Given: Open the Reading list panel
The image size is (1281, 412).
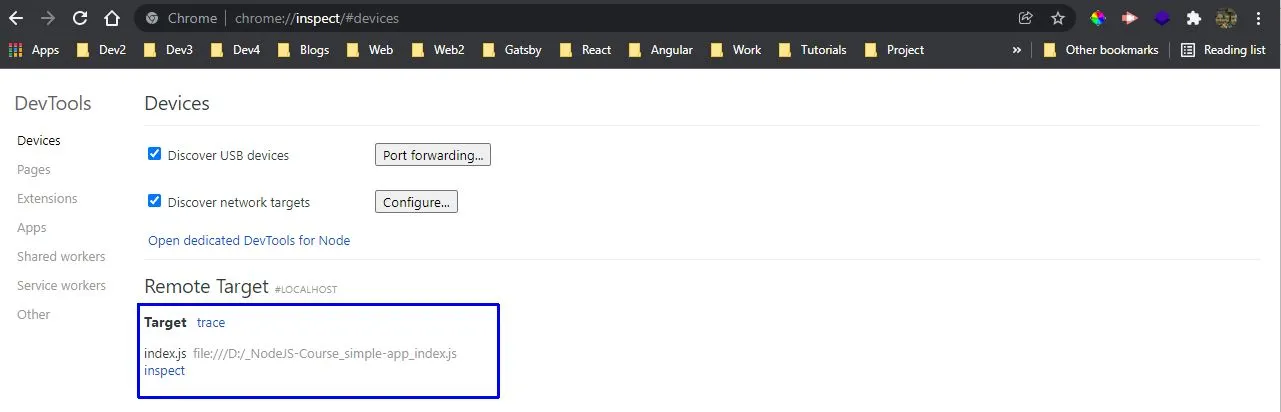Looking at the screenshot, I should pyautogui.click(x=1223, y=50).
